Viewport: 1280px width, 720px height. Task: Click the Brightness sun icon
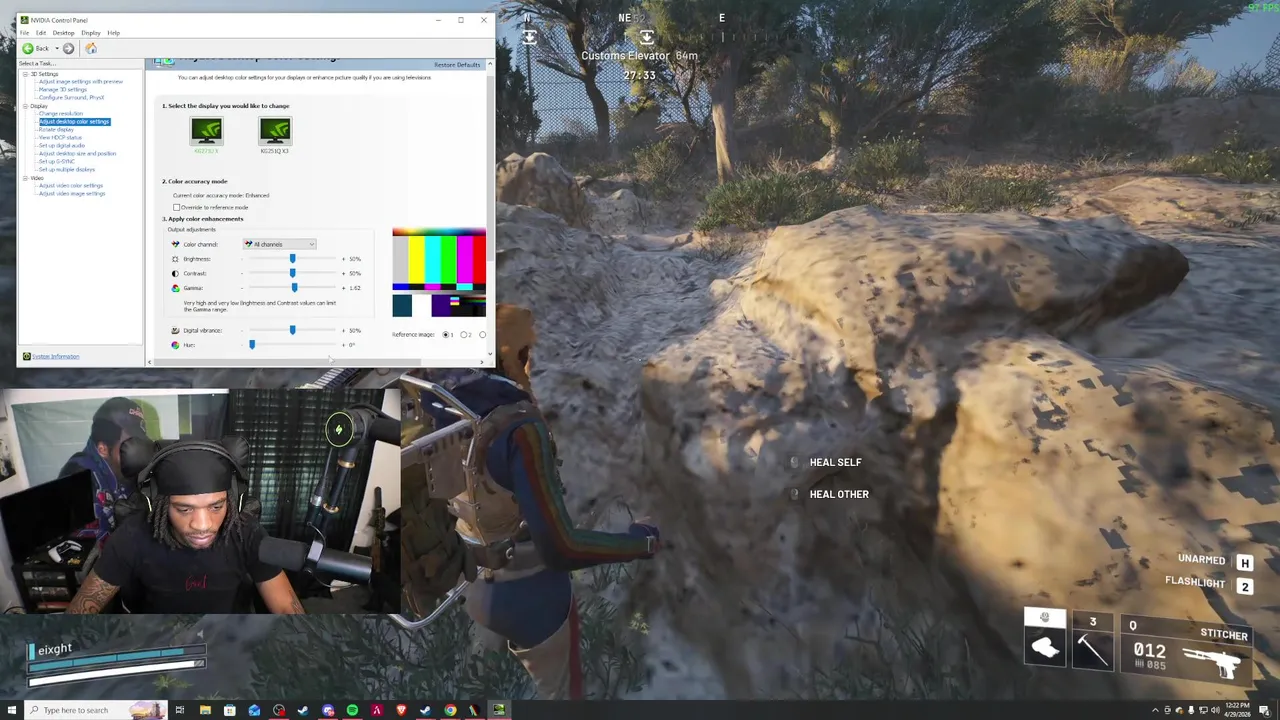click(x=175, y=259)
